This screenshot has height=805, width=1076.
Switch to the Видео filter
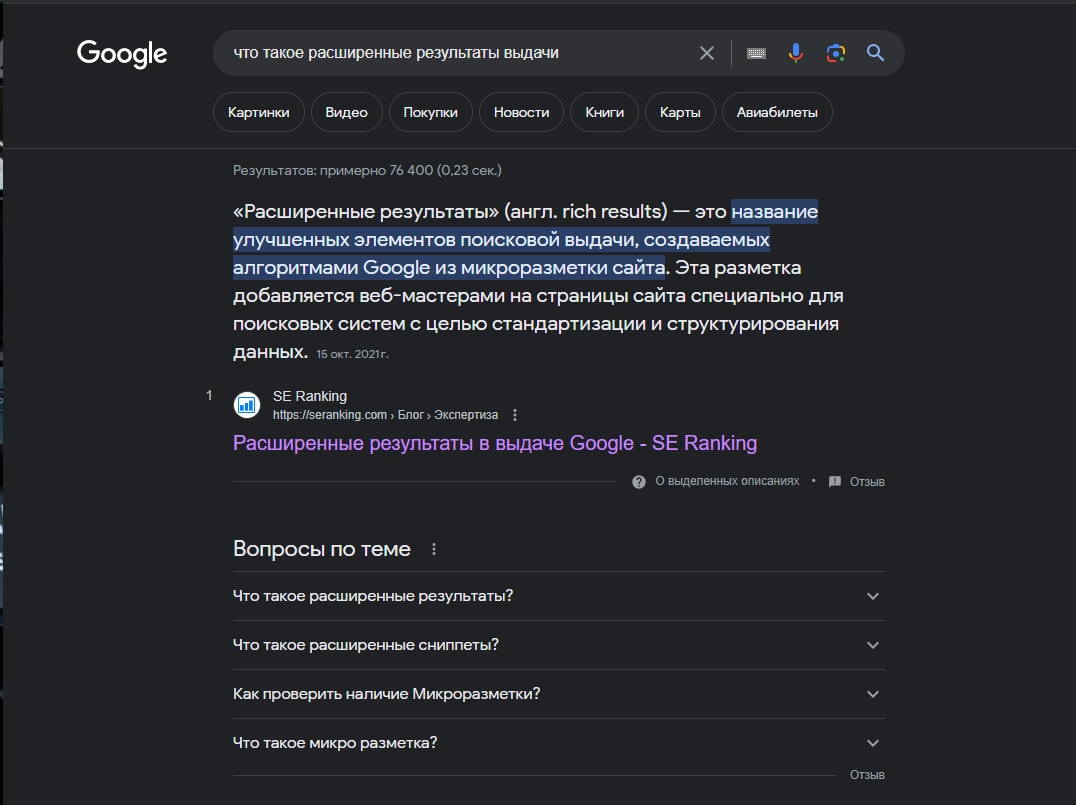click(x=347, y=112)
